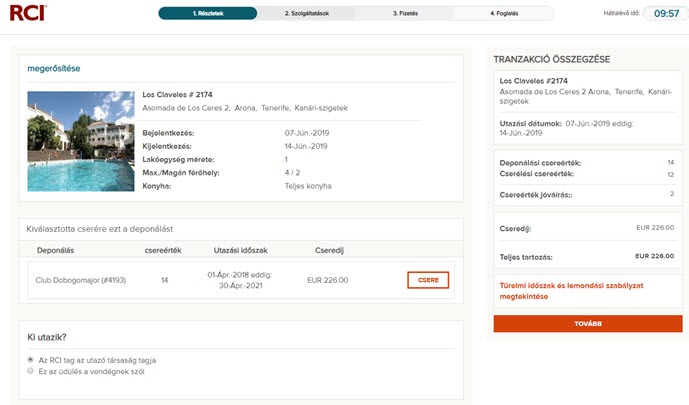Go to step 3. Fizetés
This screenshot has width=689, height=405.
coord(405,13)
